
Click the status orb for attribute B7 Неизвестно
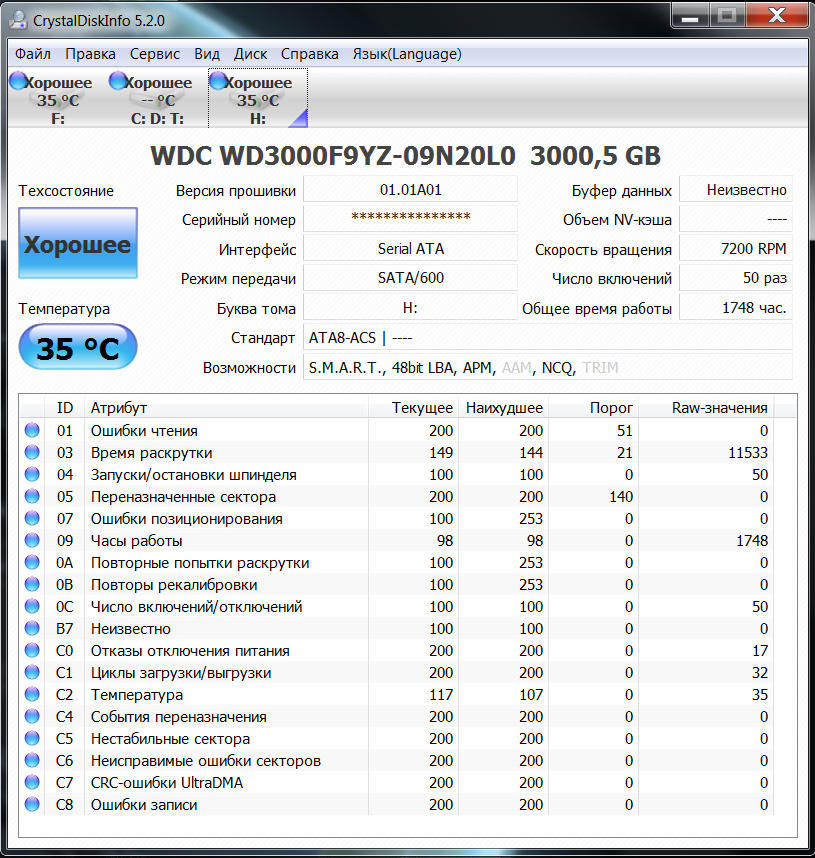coord(32,628)
